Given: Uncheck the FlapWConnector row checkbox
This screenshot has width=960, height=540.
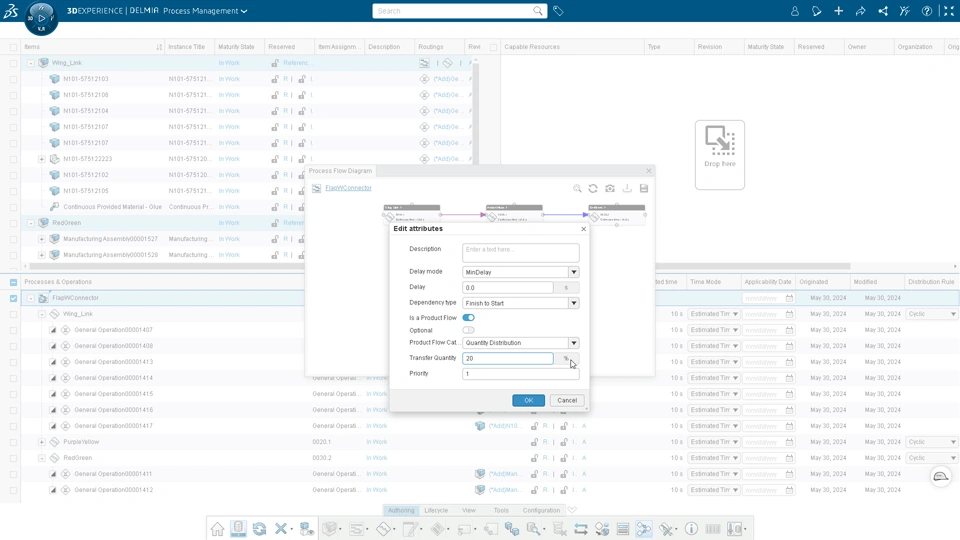Looking at the screenshot, I should click(13, 298).
